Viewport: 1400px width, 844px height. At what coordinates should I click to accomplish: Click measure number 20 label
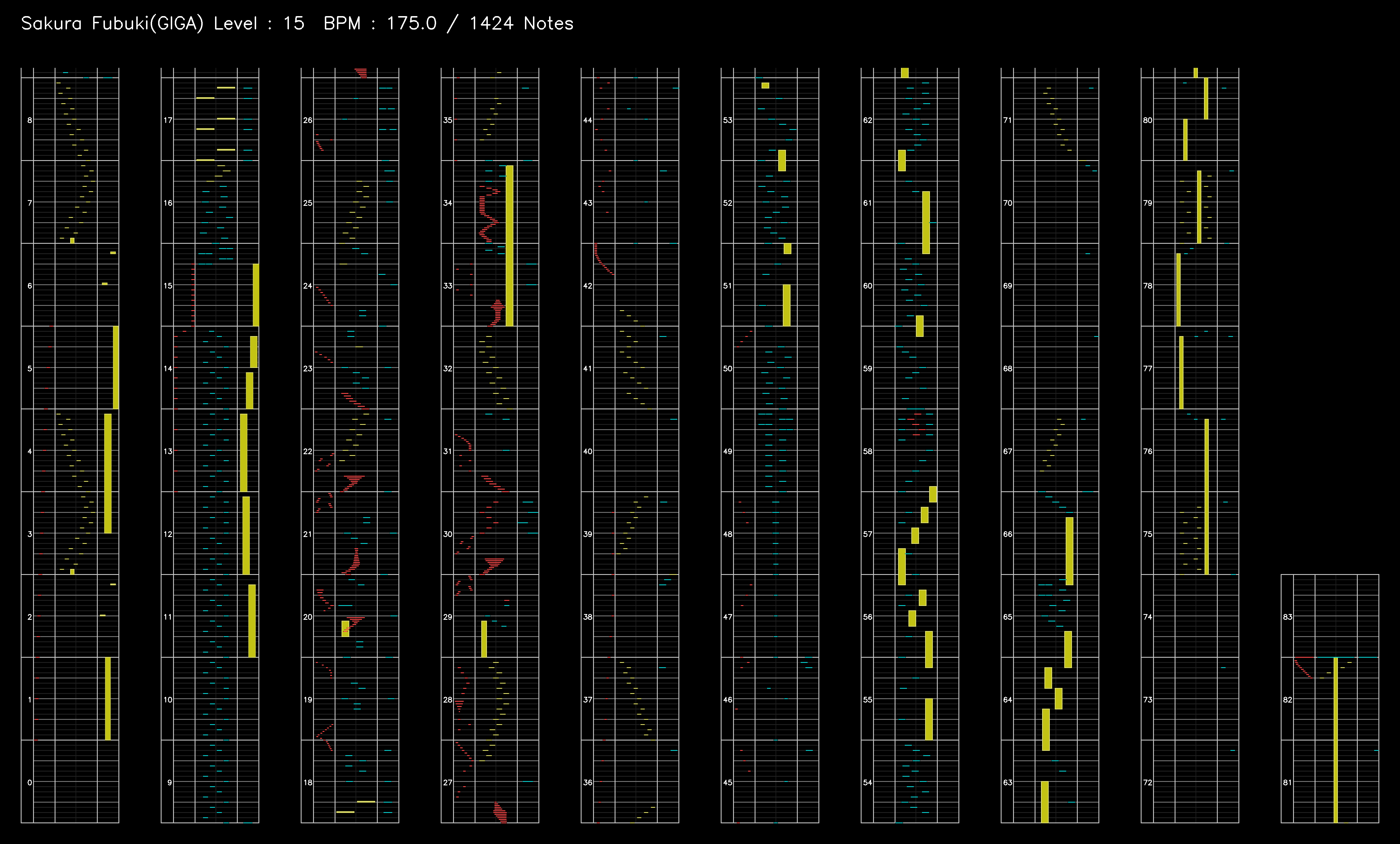pos(307,617)
